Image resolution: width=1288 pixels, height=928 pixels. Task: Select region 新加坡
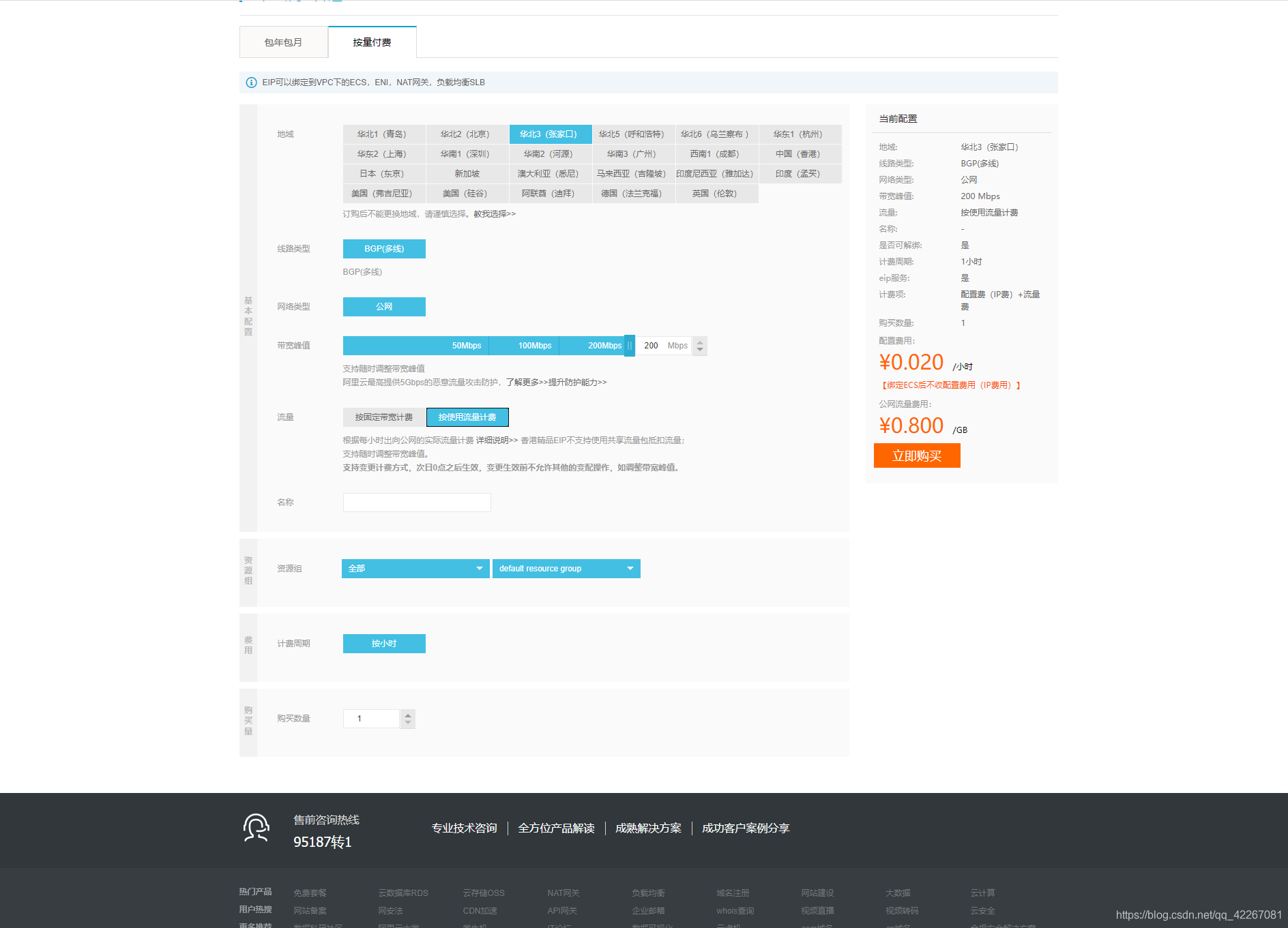point(467,174)
